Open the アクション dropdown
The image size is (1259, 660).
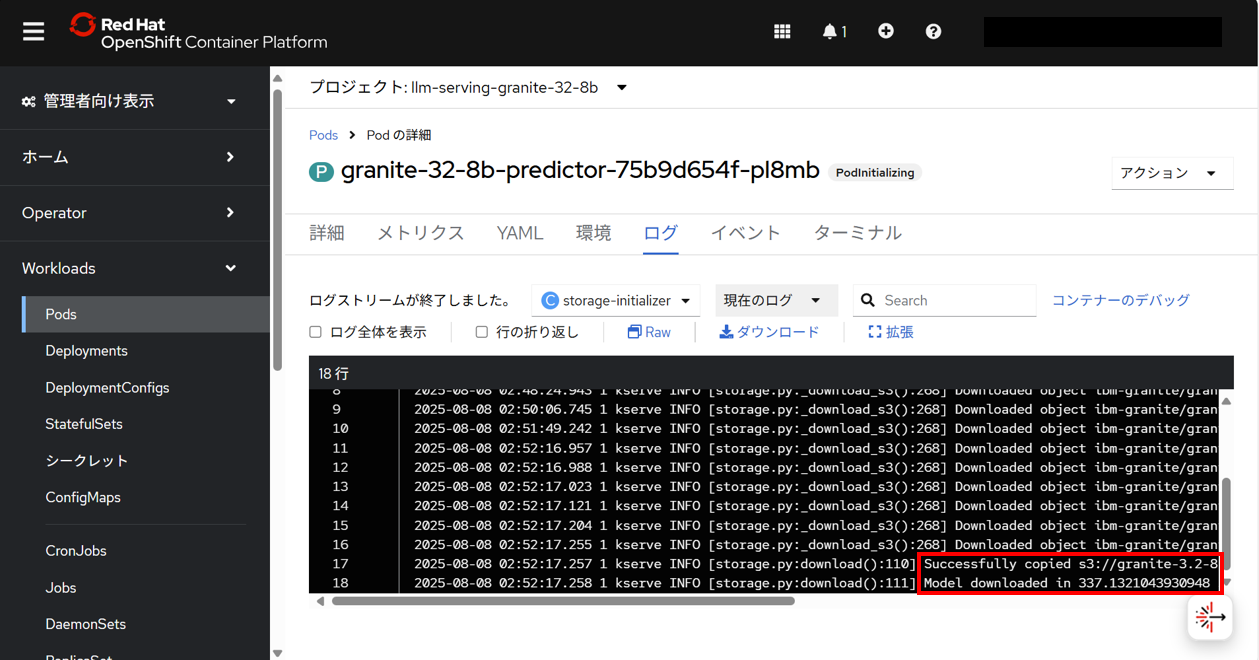tap(1172, 173)
